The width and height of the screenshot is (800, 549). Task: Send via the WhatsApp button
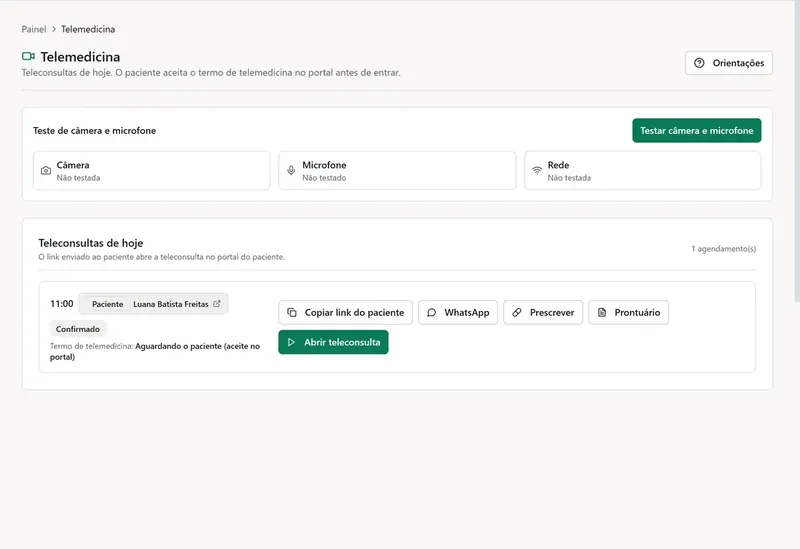[458, 312]
